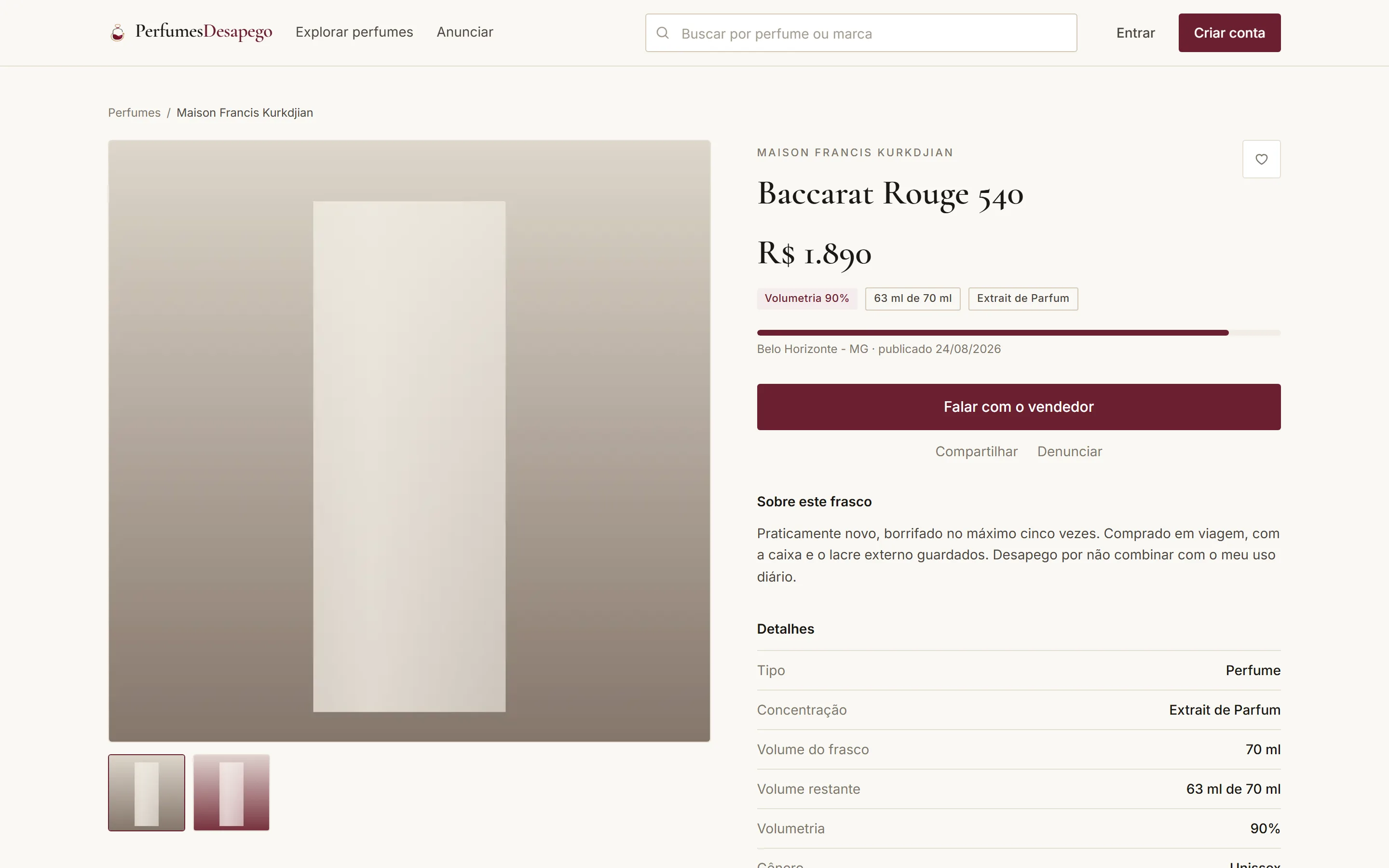Select the first beige bottle thumbnail
Image resolution: width=1389 pixels, height=868 pixels.
tap(146, 792)
